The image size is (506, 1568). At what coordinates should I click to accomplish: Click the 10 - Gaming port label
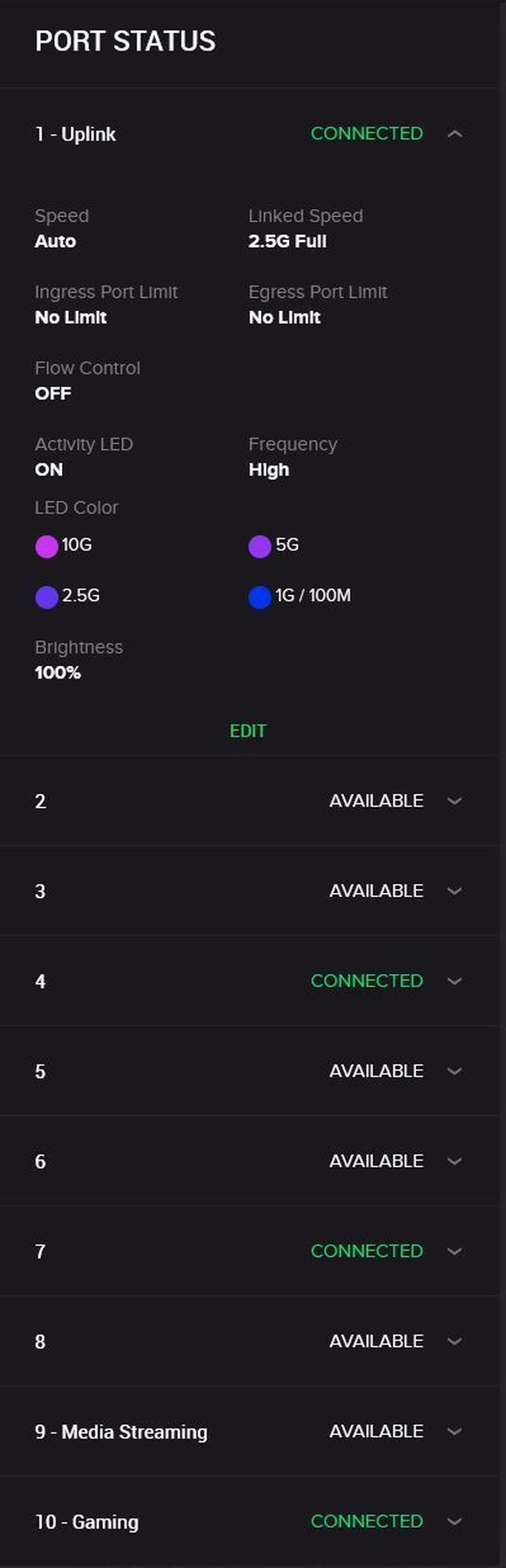[87, 1521]
